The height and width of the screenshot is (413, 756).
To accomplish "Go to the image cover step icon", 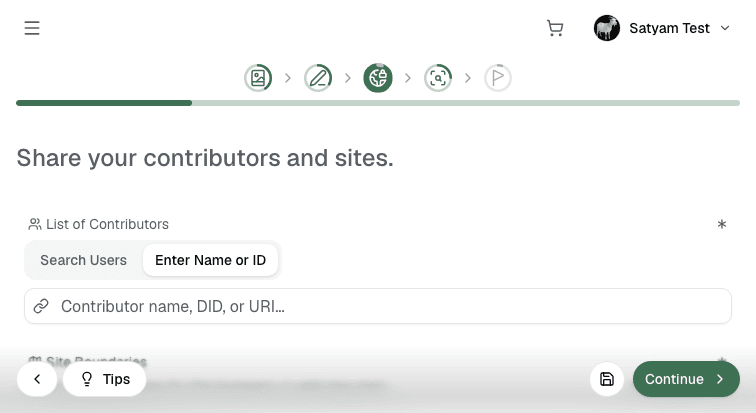I will click(258, 78).
